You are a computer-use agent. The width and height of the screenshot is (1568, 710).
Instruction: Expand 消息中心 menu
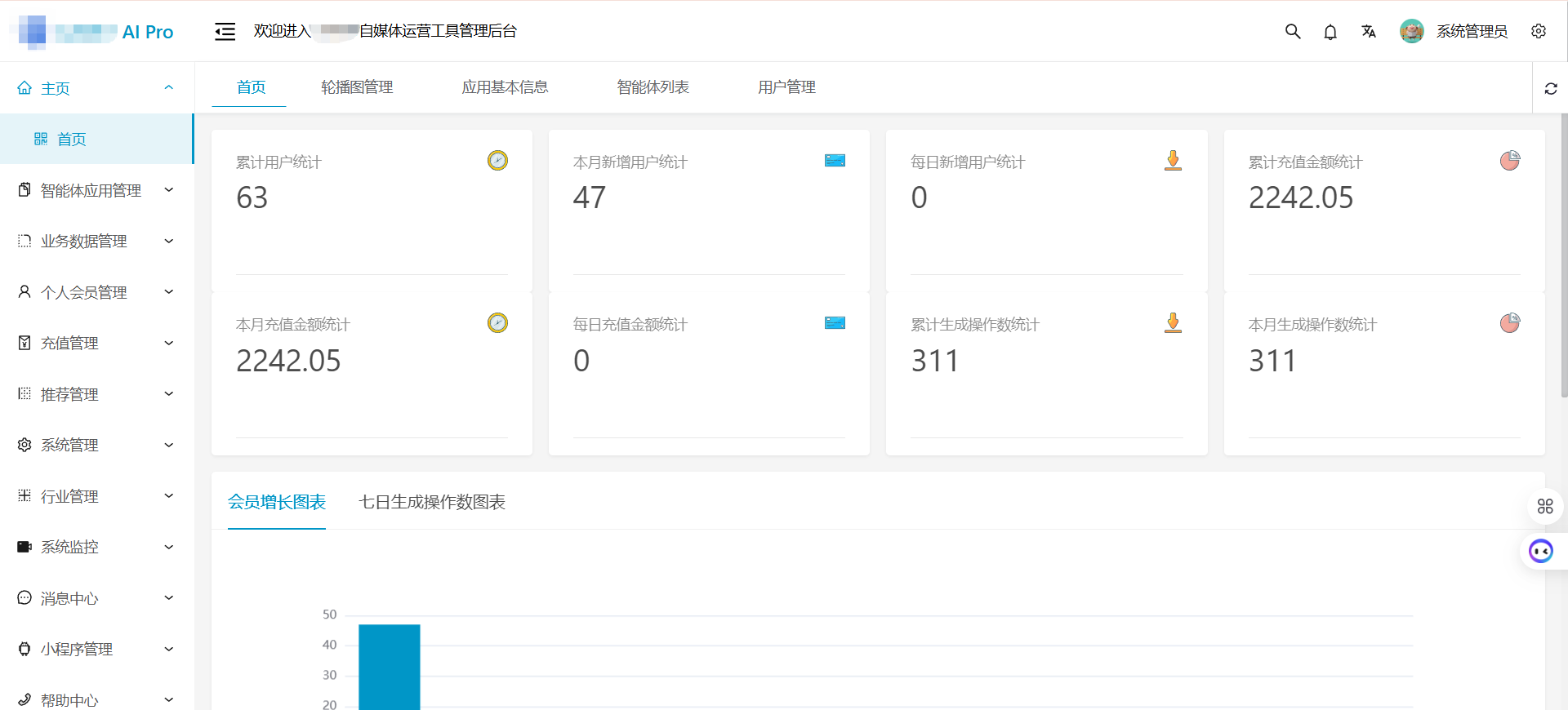tap(169, 597)
